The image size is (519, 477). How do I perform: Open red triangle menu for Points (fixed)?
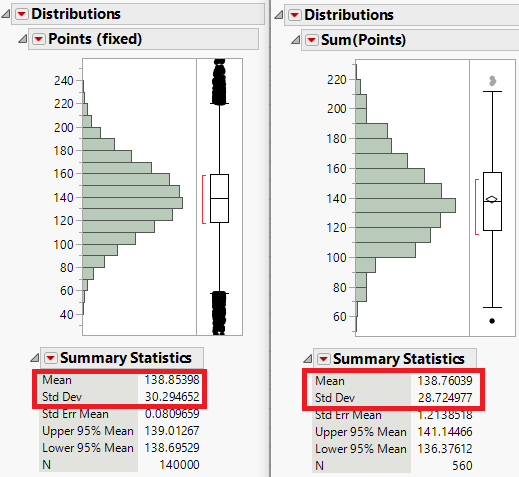pyautogui.click(x=39, y=39)
